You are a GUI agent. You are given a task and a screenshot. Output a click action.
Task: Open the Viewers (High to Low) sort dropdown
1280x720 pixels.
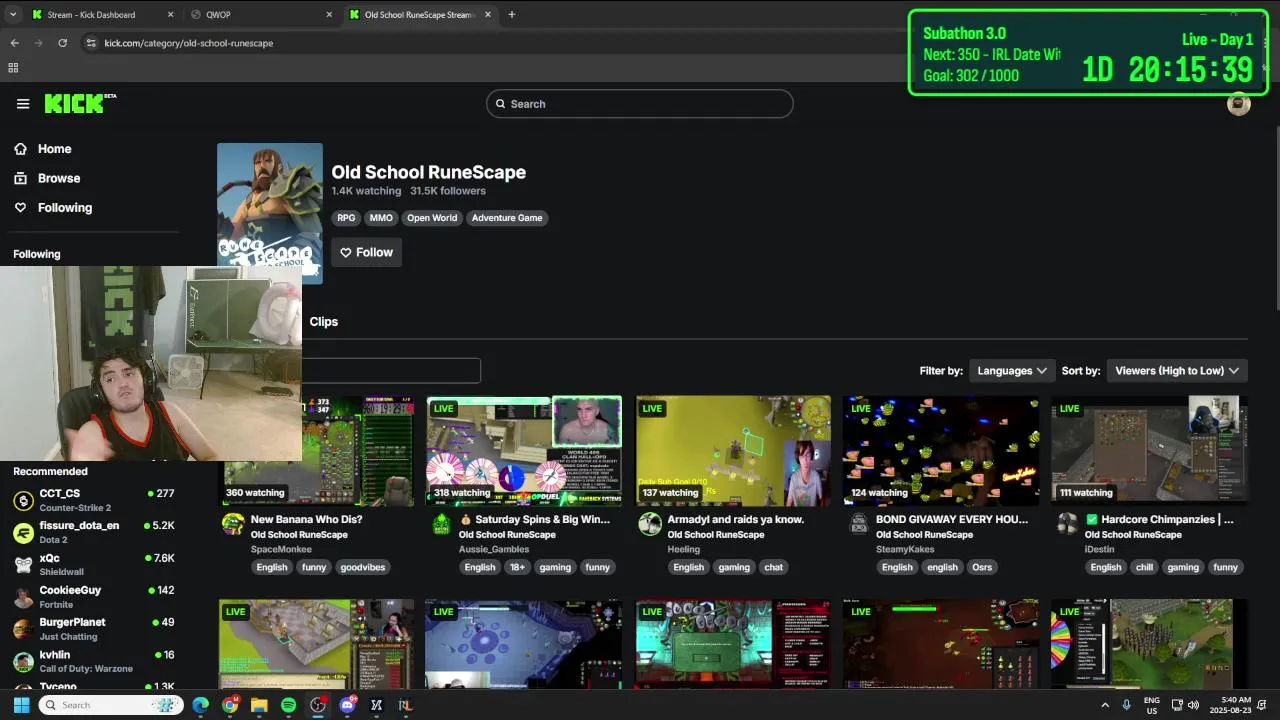pyautogui.click(x=1177, y=371)
